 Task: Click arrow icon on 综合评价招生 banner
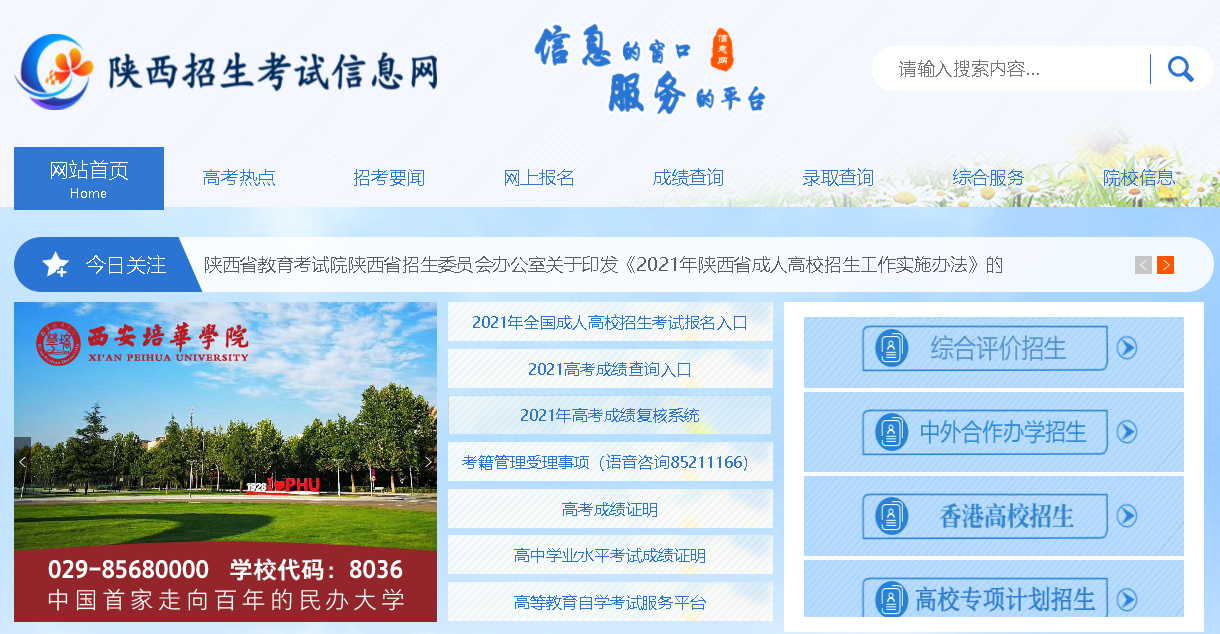[x=1127, y=348]
